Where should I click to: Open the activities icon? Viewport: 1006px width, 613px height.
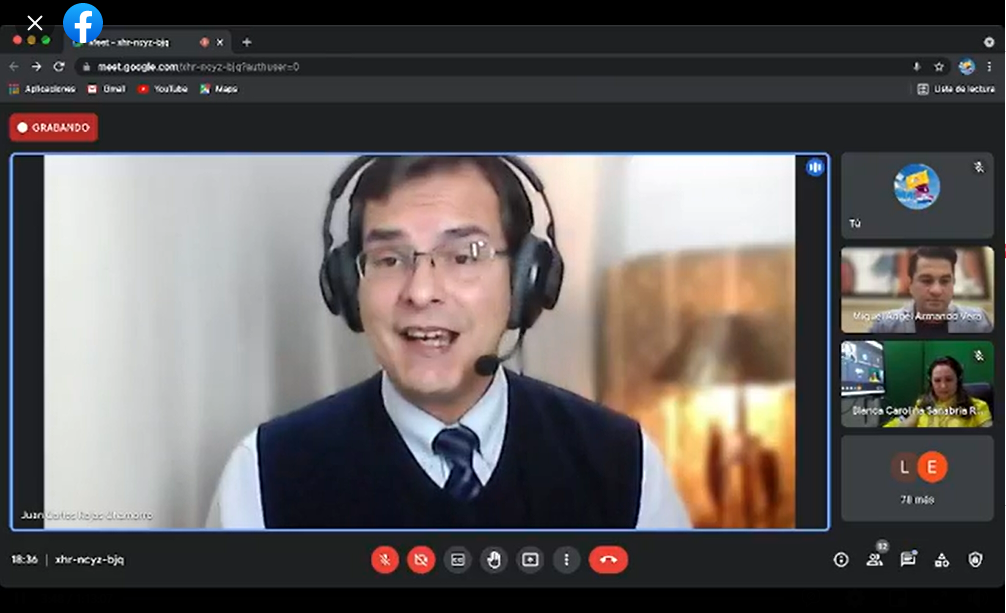tap(942, 560)
